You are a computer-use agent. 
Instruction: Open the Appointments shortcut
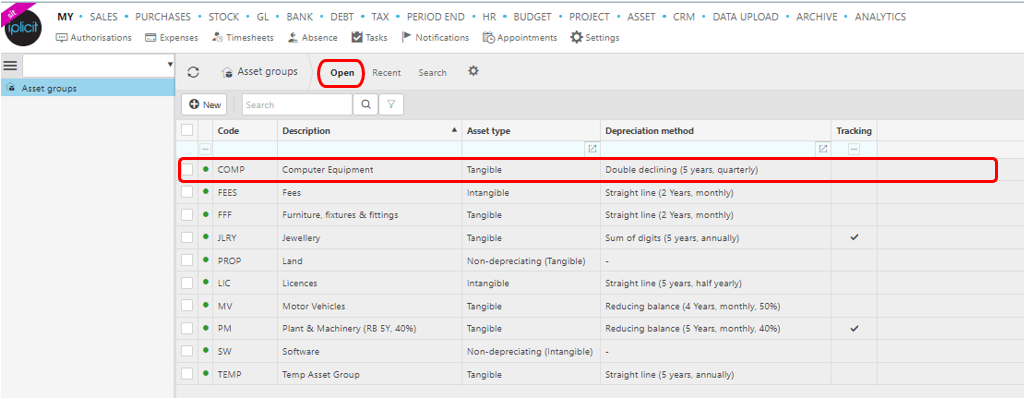pos(520,38)
